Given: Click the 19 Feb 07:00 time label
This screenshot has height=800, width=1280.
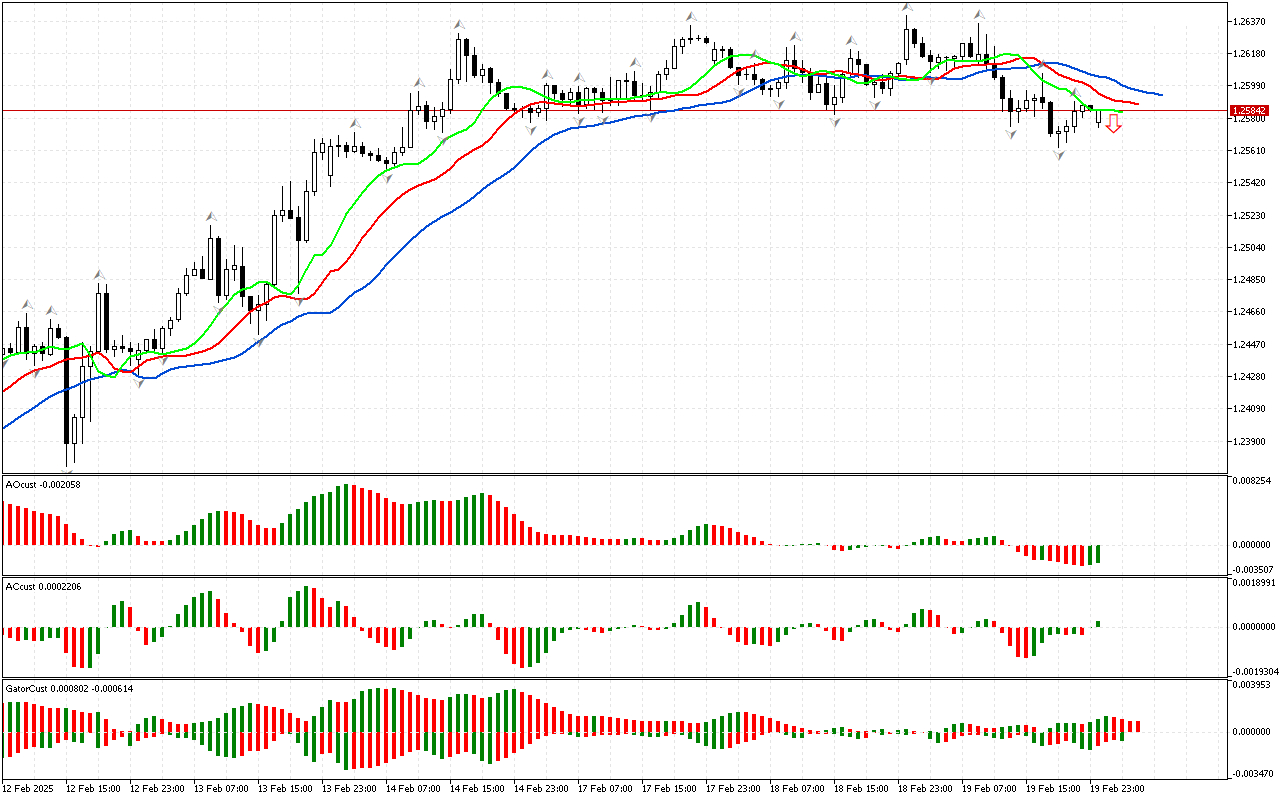Looking at the screenshot, I should point(990,788).
